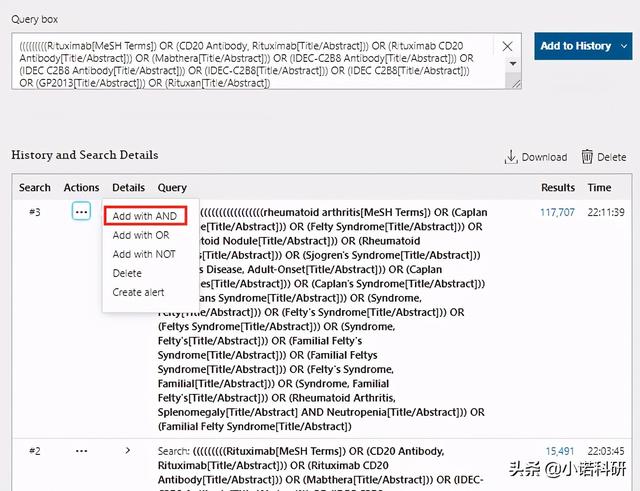Click the Results column header
This screenshot has width=640, height=491.
[557, 187]
